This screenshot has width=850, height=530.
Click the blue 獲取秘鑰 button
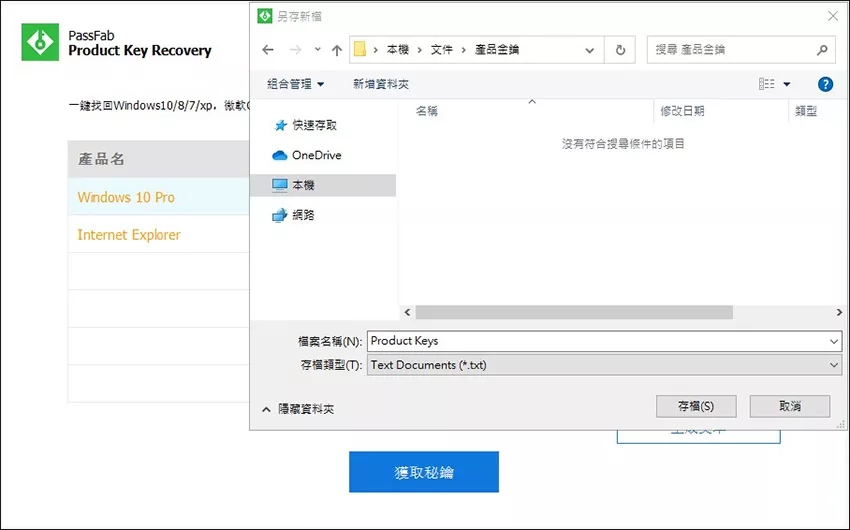[424, 472]
